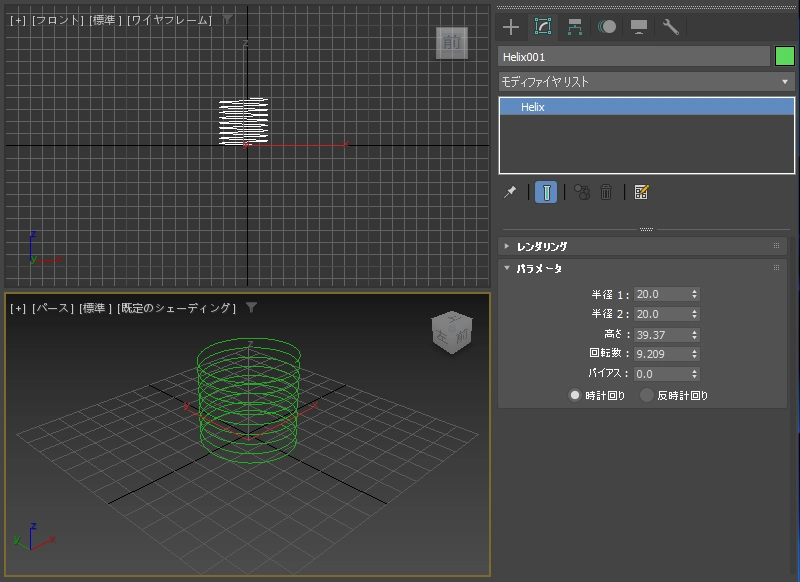Viewport: 800px width, 582px height.
Task: Open Configure Modifier Sets icon
Action: [x=641, y=192]
